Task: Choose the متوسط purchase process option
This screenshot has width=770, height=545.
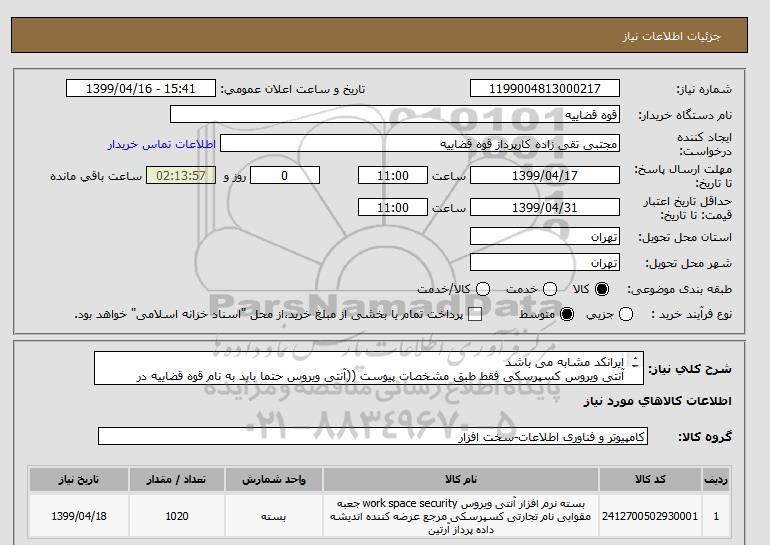Action: [x=567, y=314]
